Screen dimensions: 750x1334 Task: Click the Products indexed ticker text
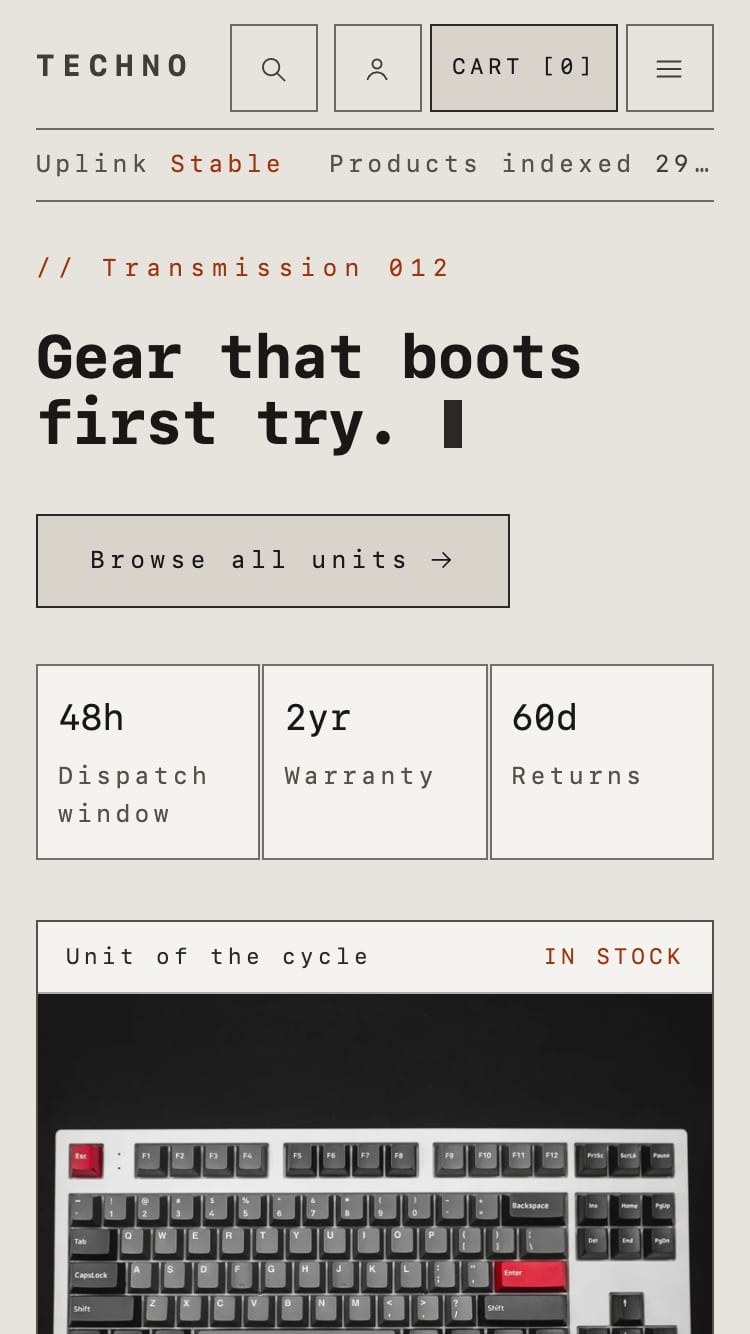(519, 164)
